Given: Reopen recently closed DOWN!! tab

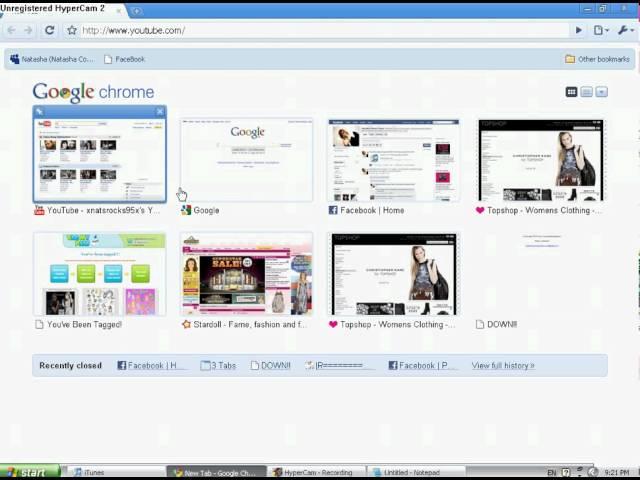Looking at the screenshot, I should [271, 365].
